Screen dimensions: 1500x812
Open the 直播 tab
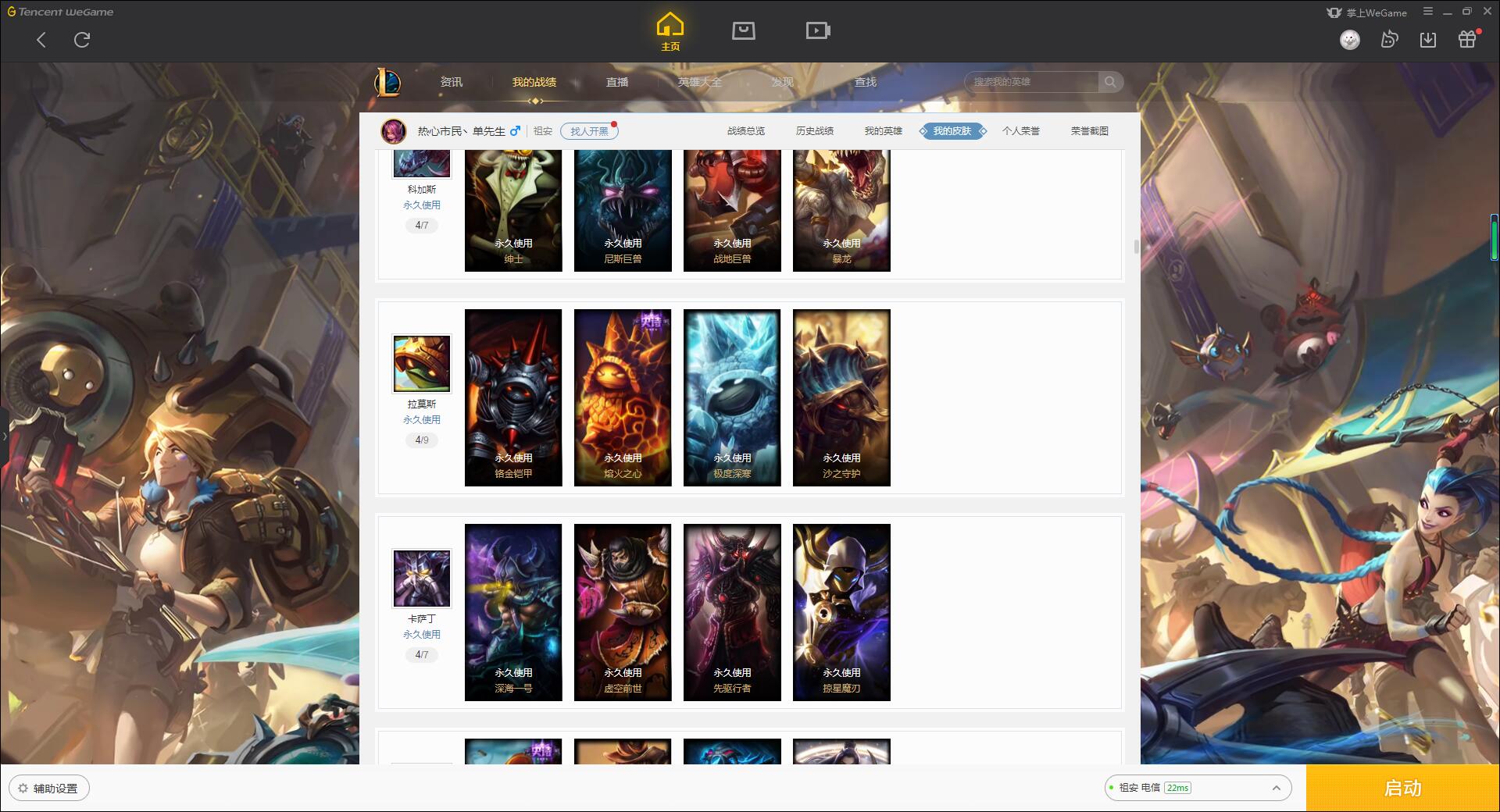(x=617, y=82)
